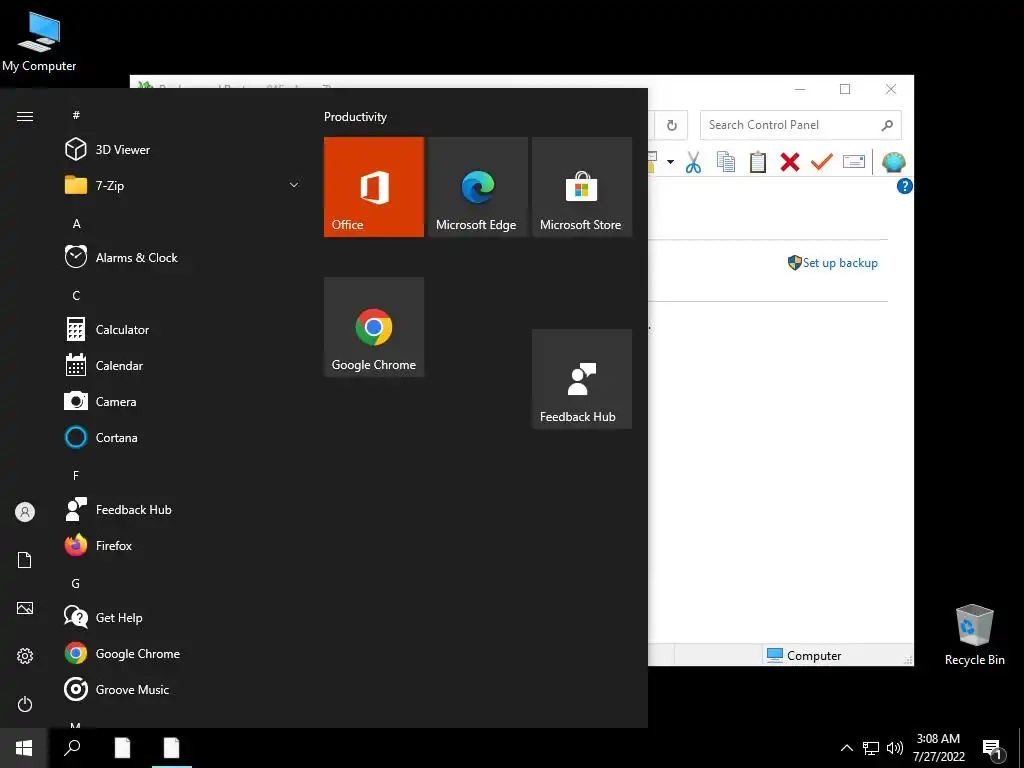Jump to letter A section header
This screenshot has width=1024, height=768.
click(x=76, y=224)
